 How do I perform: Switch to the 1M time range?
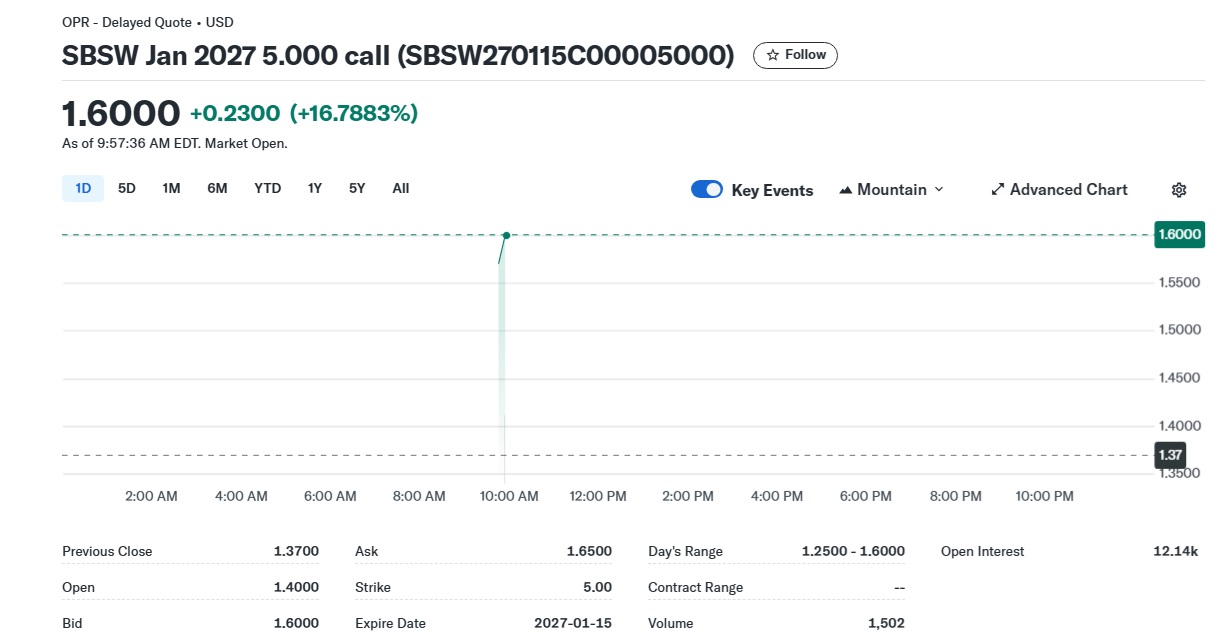point(171,188)
